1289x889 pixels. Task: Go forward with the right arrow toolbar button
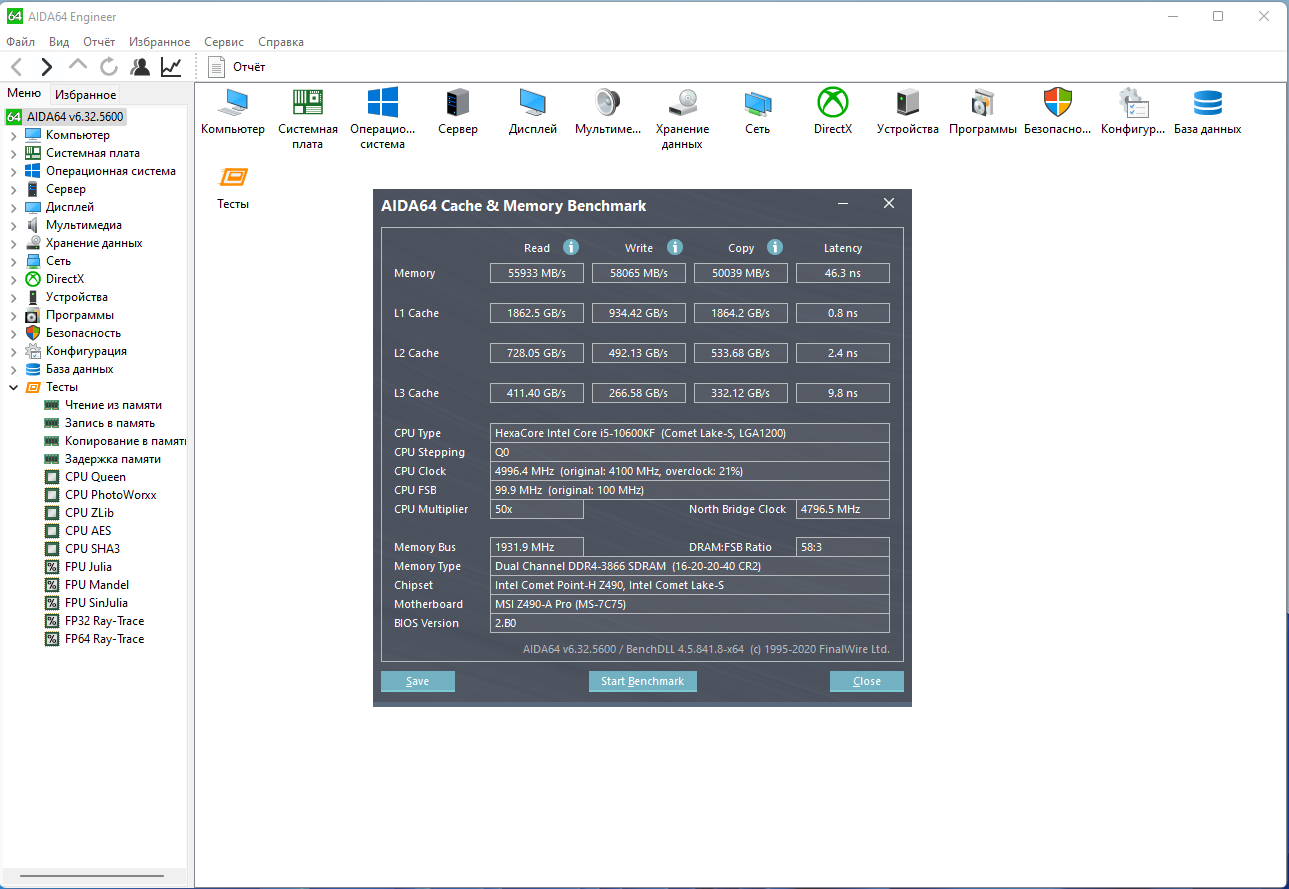(46, 67)
